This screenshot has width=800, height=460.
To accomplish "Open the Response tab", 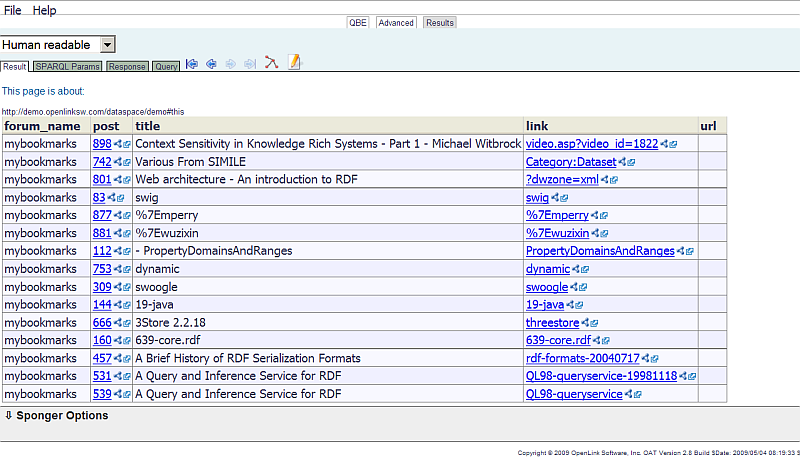I will tap(127, 67).
